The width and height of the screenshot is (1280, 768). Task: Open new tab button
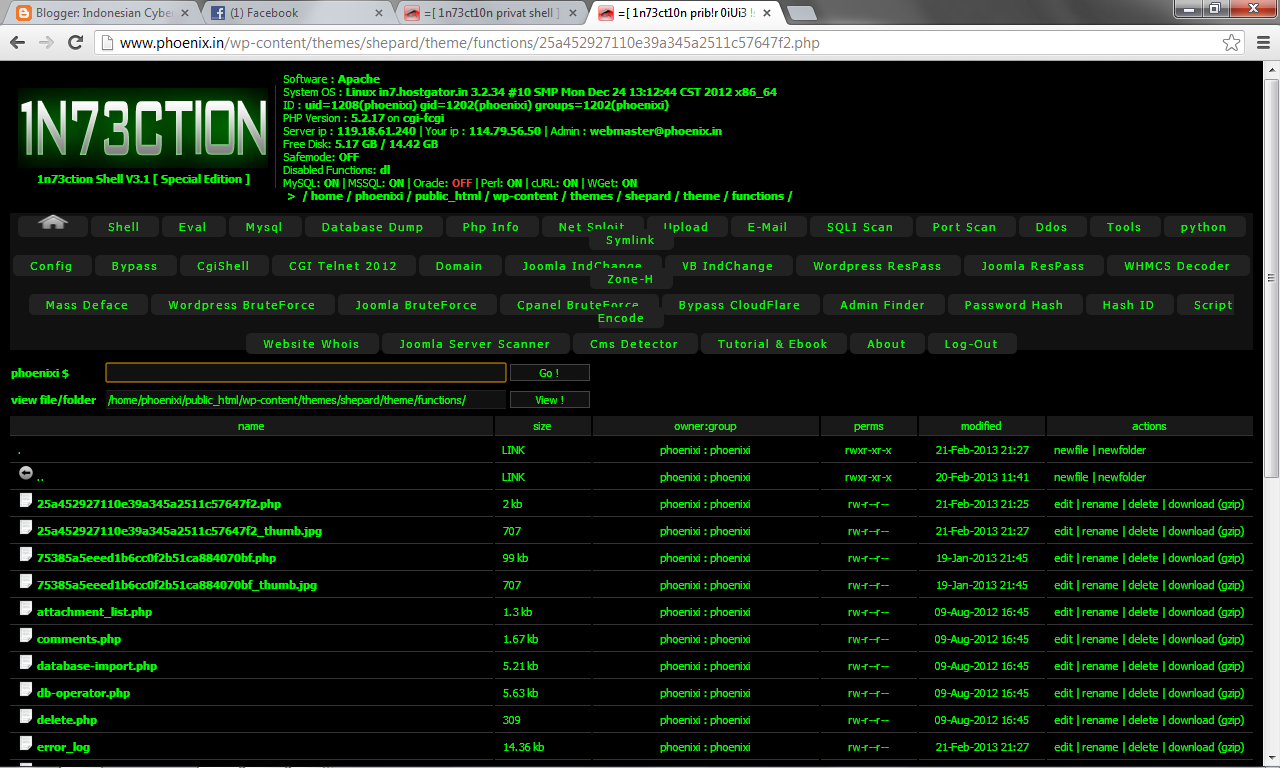pos(802,13)
